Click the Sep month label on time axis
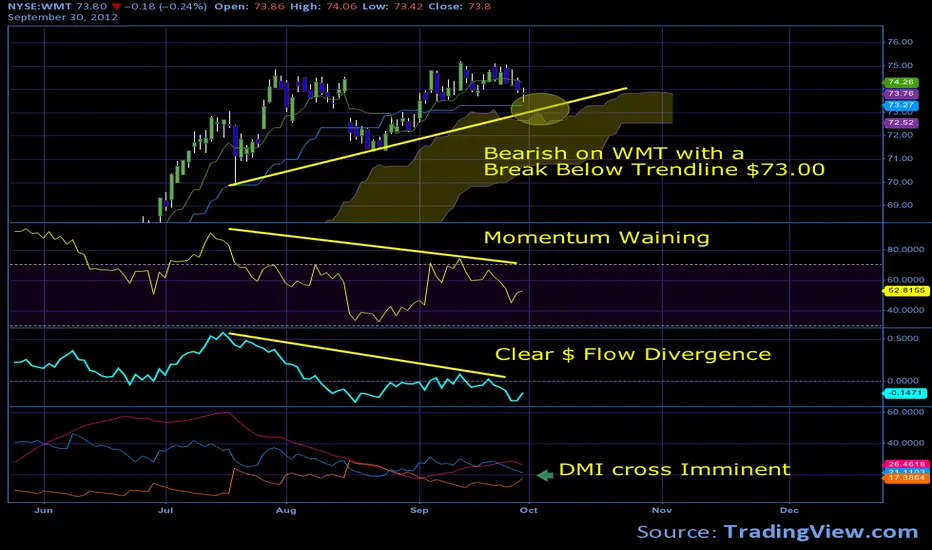The height and width of the screenshot is (550, 932). pos(419,510)
